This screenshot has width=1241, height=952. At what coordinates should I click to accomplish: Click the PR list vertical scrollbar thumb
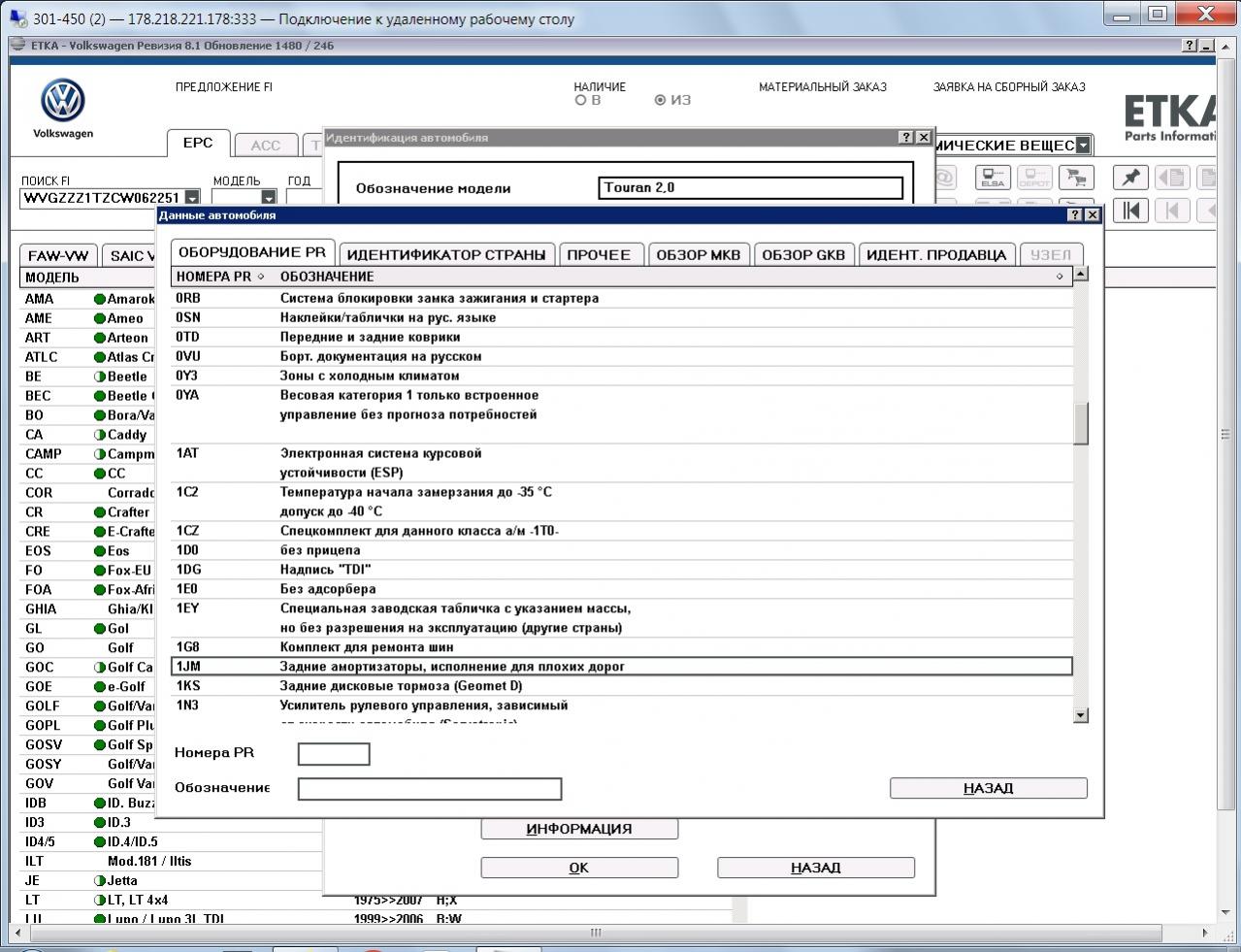1081,424
